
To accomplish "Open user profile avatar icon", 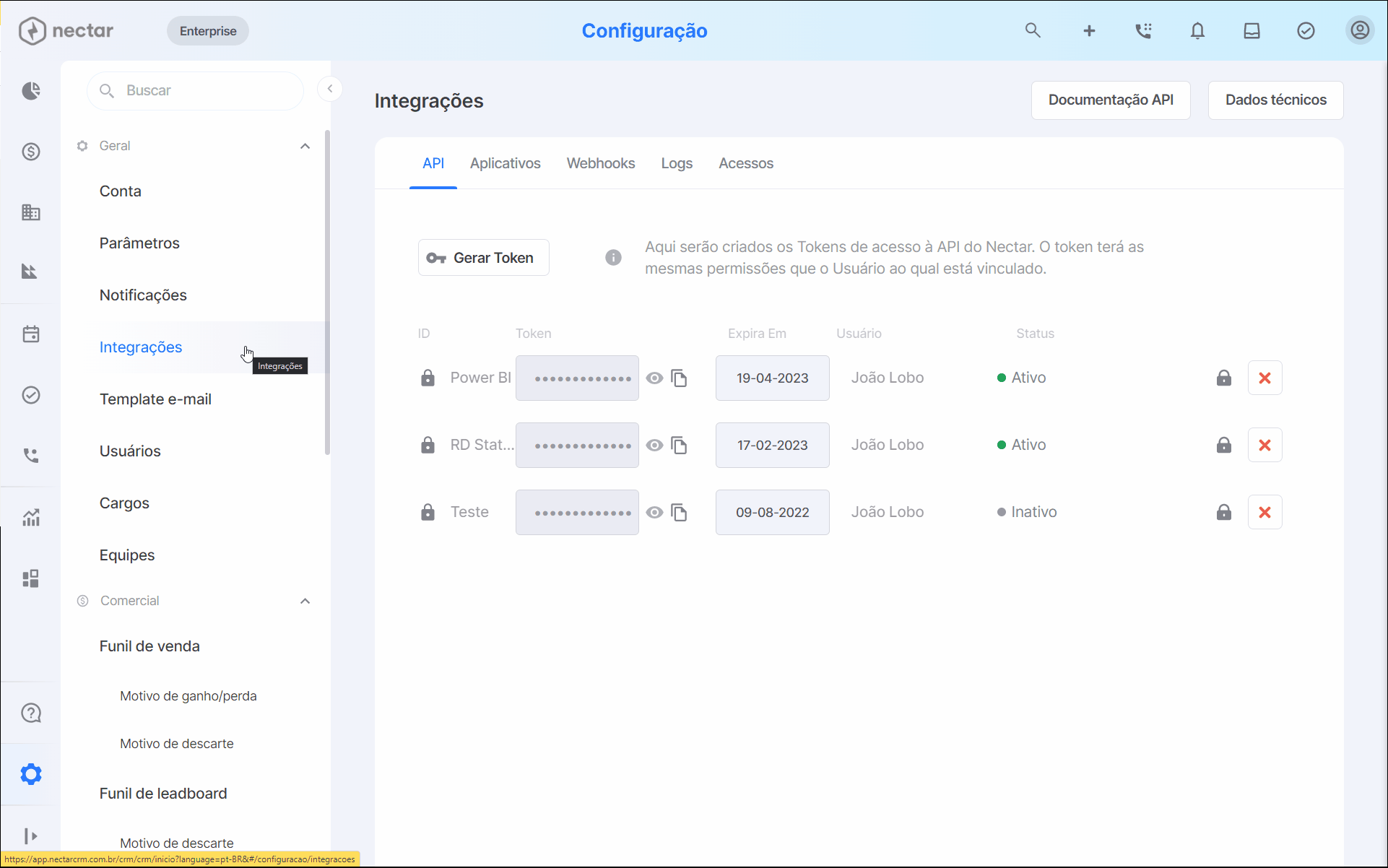I will [1360, 30].
